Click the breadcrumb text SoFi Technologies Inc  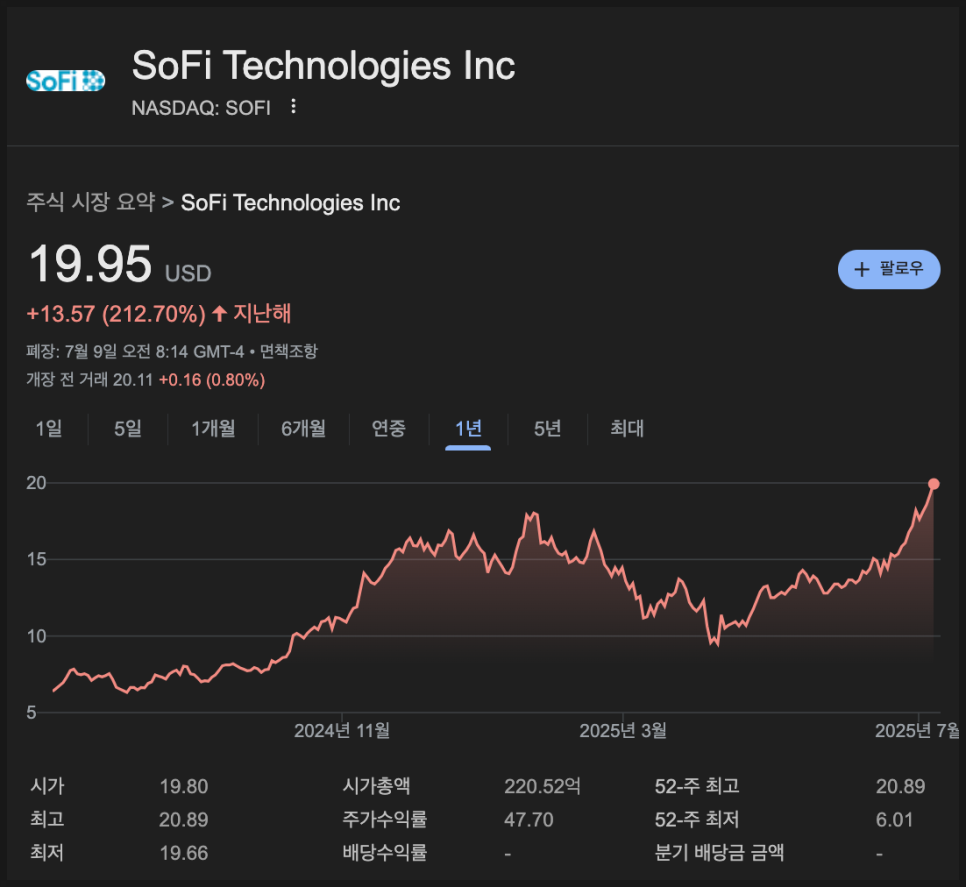coord(290,203)
